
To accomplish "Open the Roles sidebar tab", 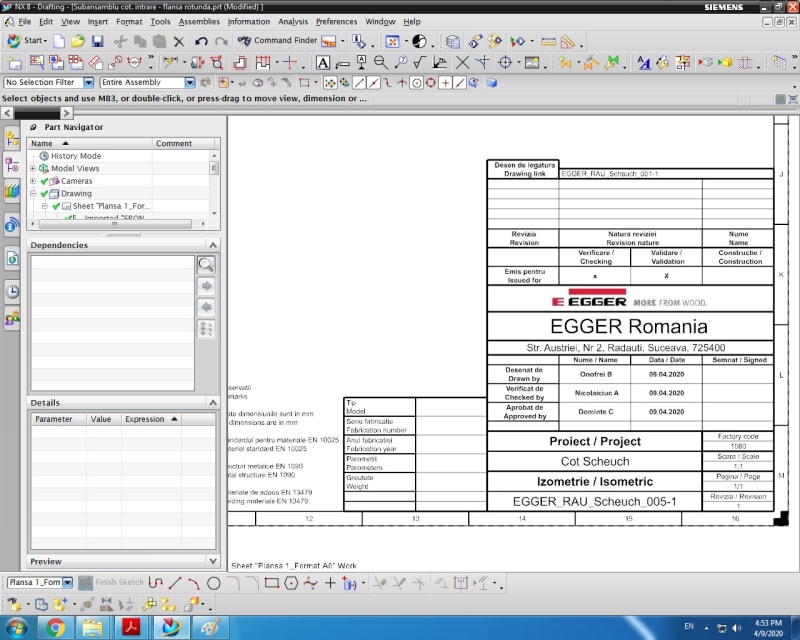I will [12, 318].
